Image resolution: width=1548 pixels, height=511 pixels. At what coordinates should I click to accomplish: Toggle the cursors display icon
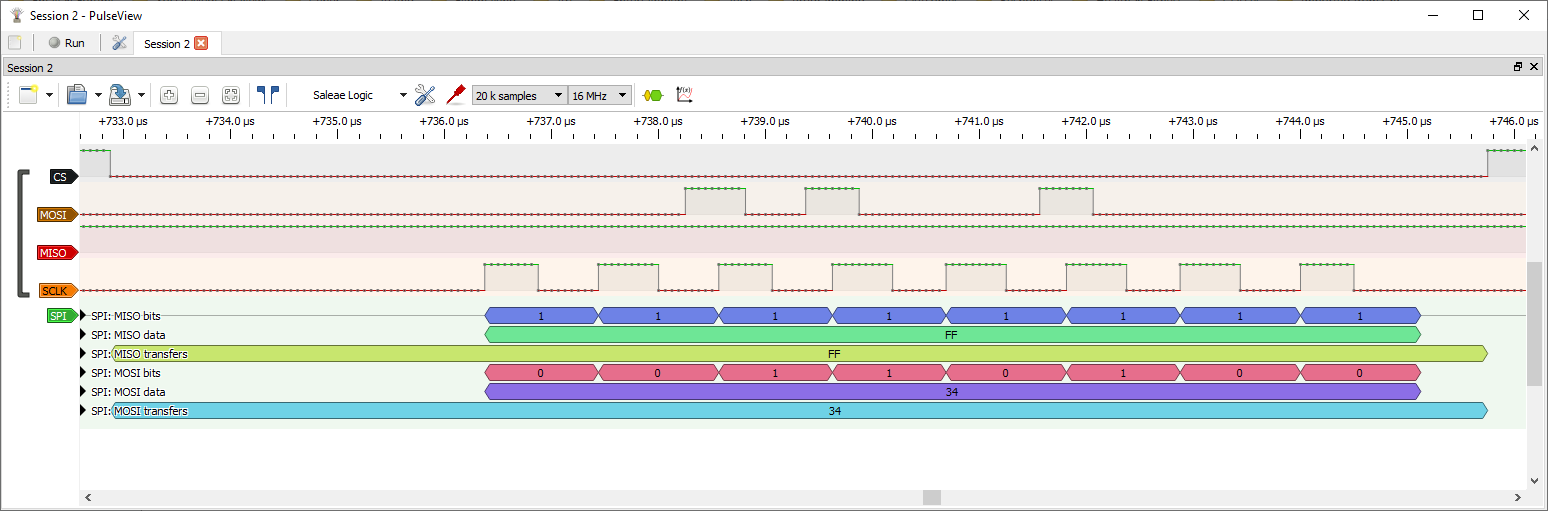[268, 95]
